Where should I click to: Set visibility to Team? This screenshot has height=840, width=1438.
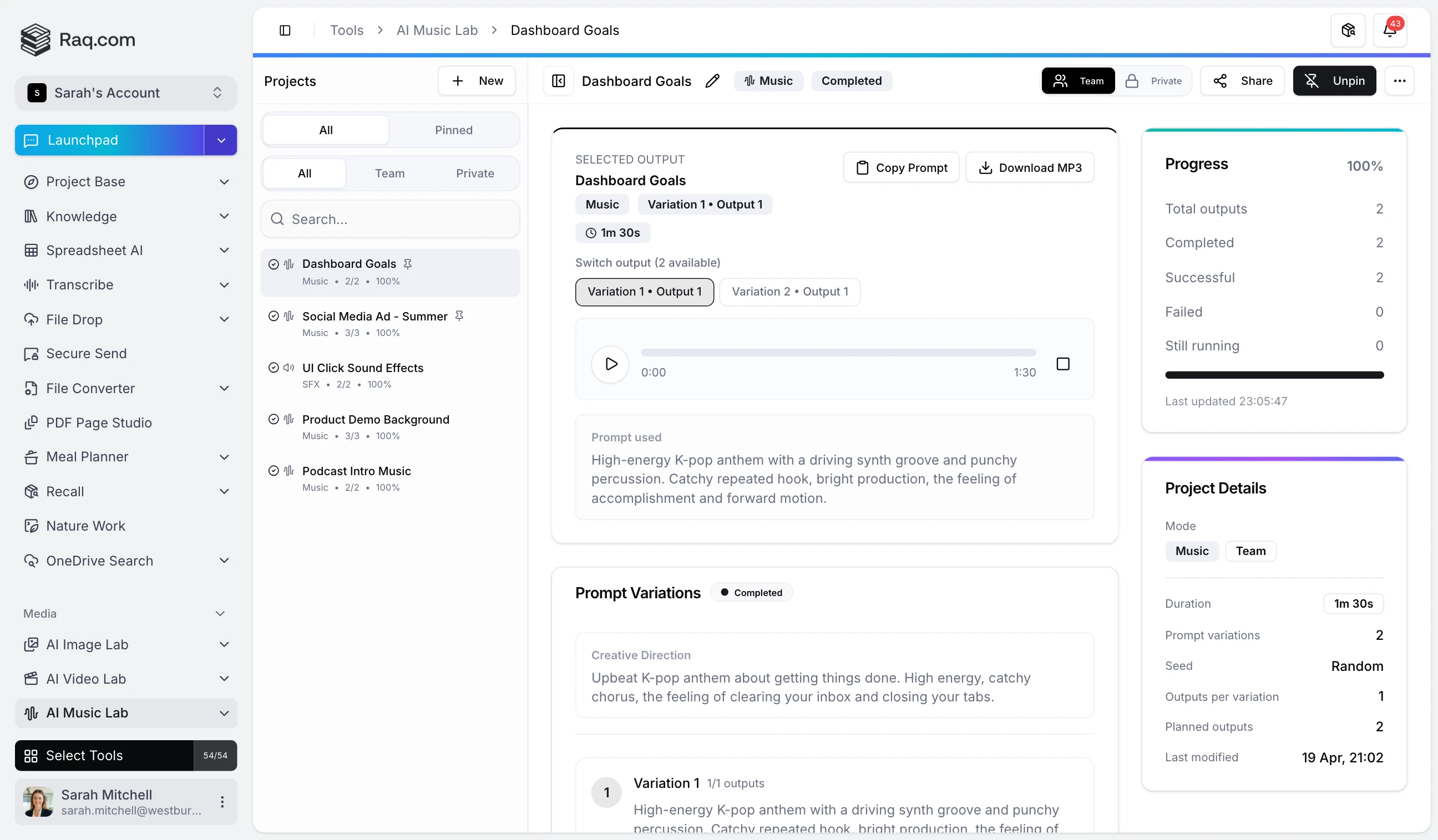pos(1078,81)
